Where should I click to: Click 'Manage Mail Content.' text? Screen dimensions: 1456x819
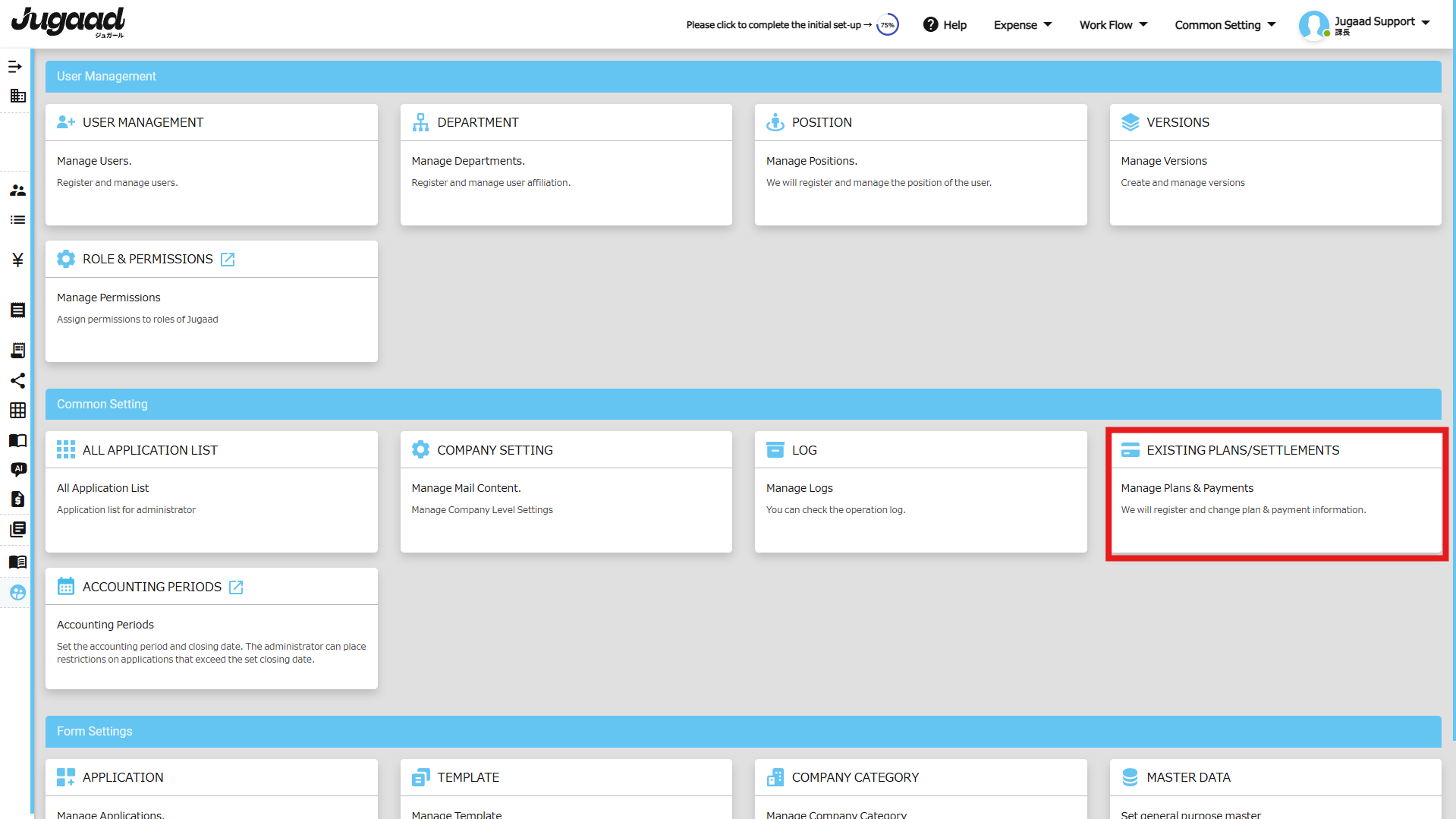click(x=466, y=488)
